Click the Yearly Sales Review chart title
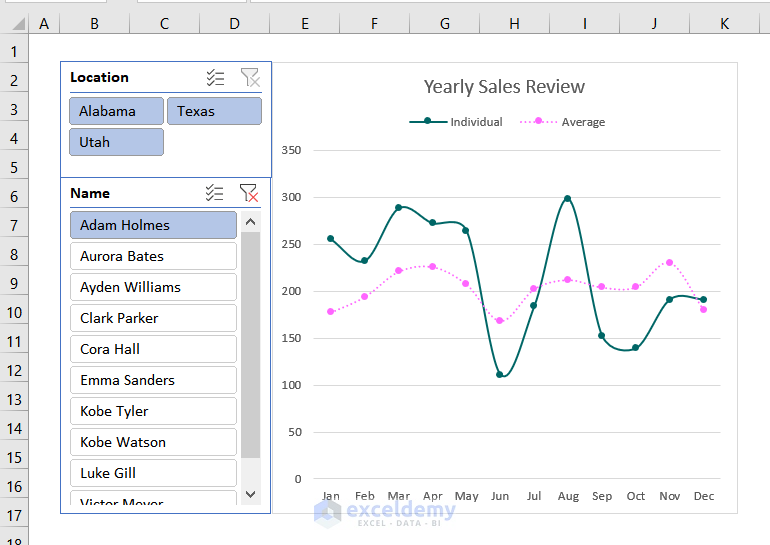The image size is (770, 545). [504, 87]
